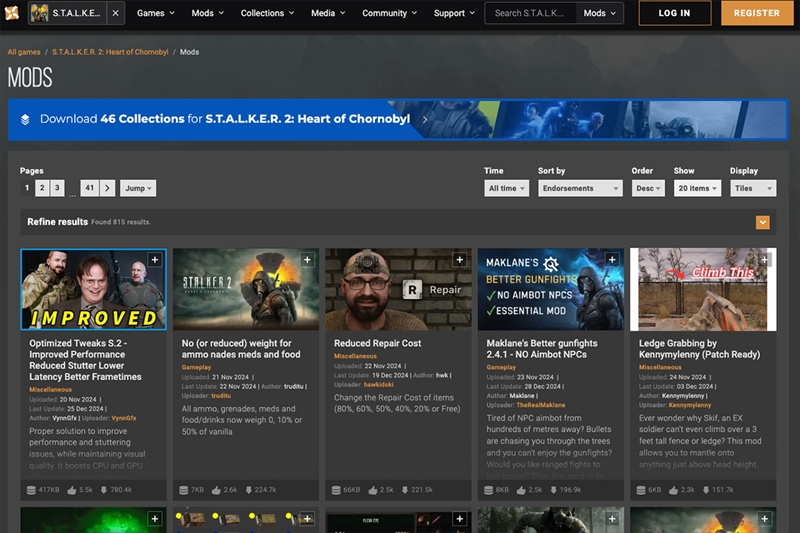Image resolution: width=800 pixels, height=533 pixels.
Task: Click the search S.T.A.L.K.E.R. input field
Action: (531, 13)
